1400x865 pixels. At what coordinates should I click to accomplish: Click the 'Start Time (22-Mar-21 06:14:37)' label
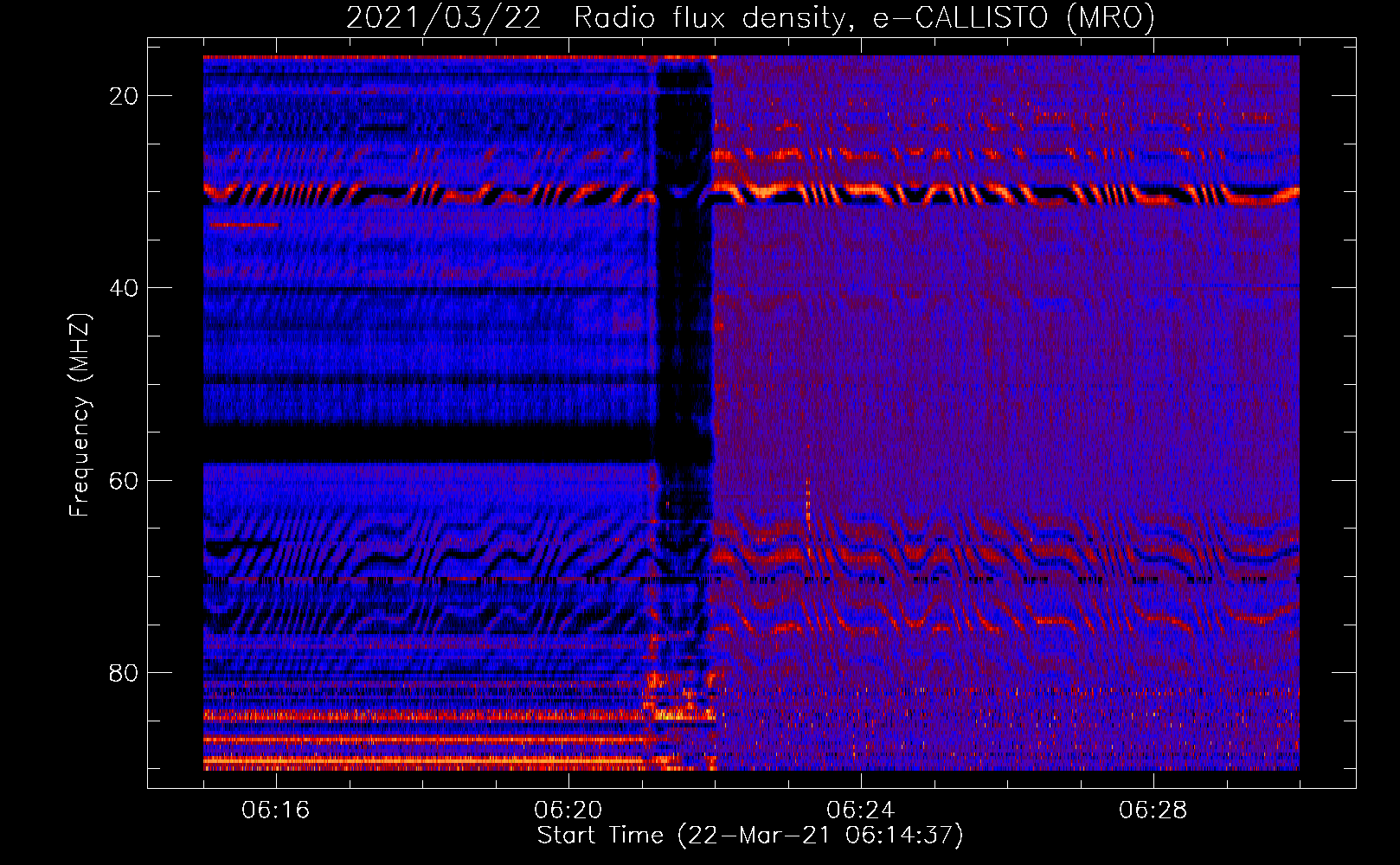pos(750,836)
